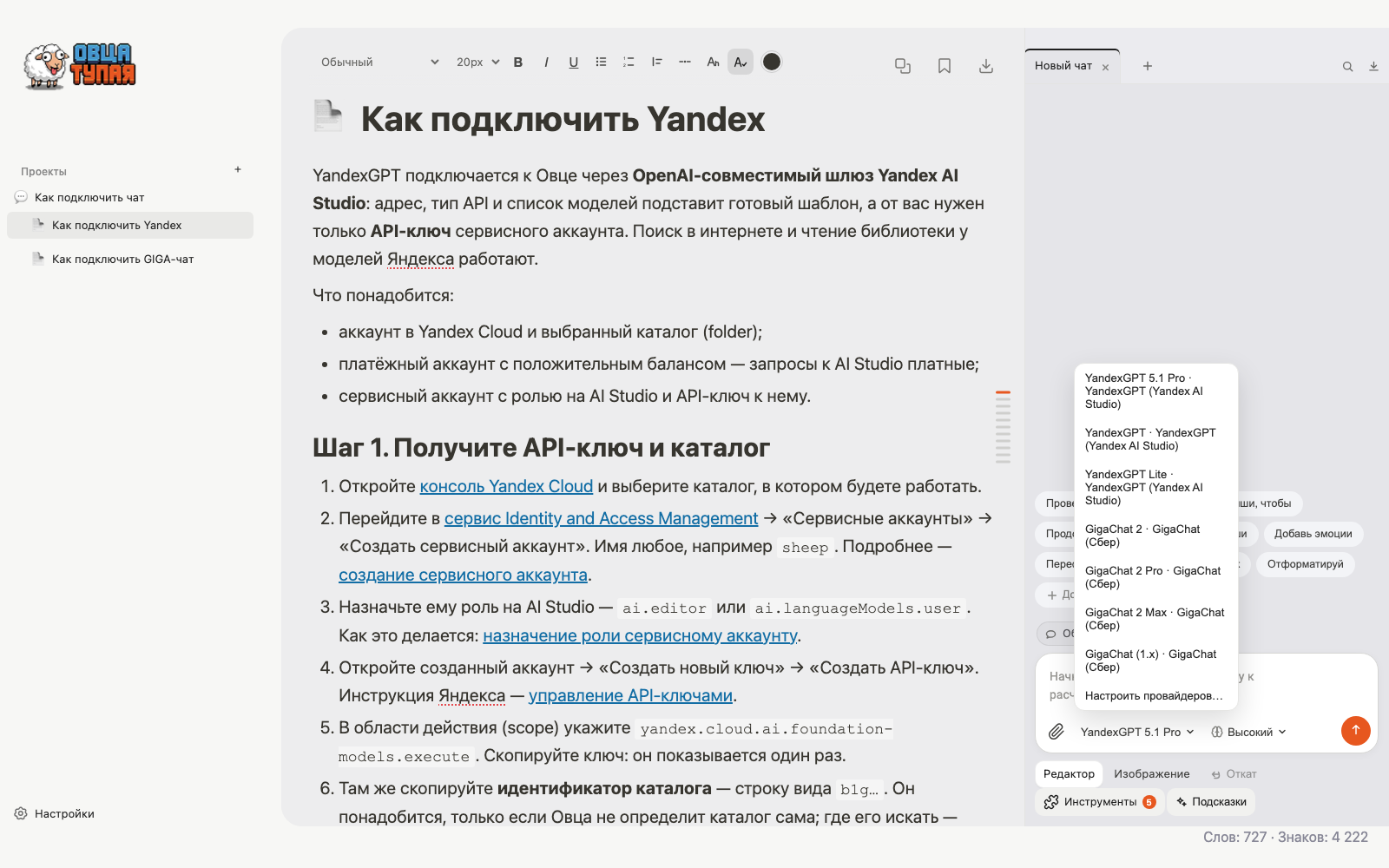This screenshot has height=868, width=1389.
Task: Bookmark the current document
Action: [x=945, y=66]
